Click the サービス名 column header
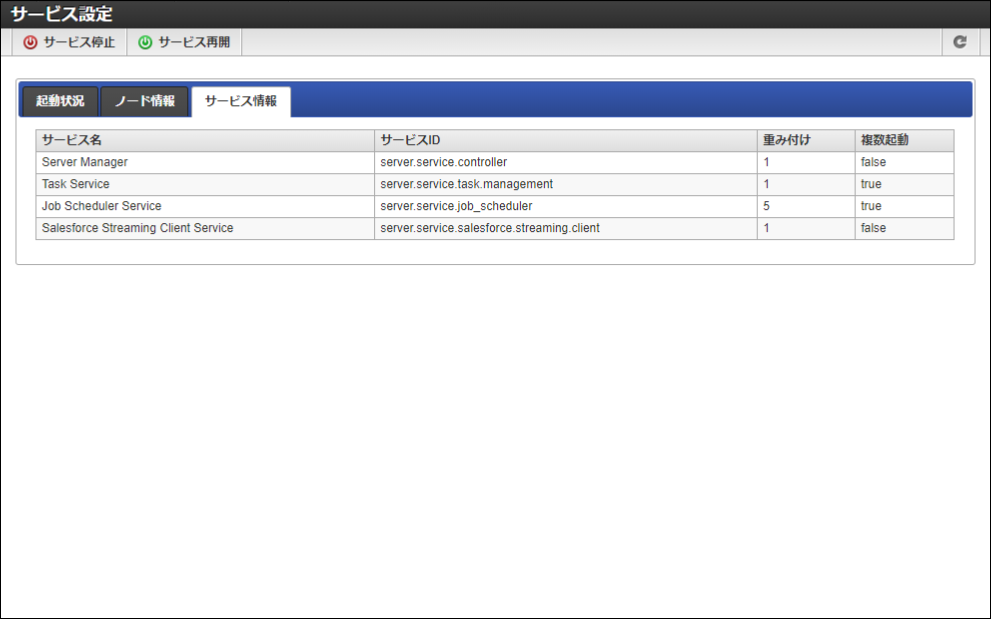Screen dimensions: 991x619 pyautogui.click(x=205, y=140)
